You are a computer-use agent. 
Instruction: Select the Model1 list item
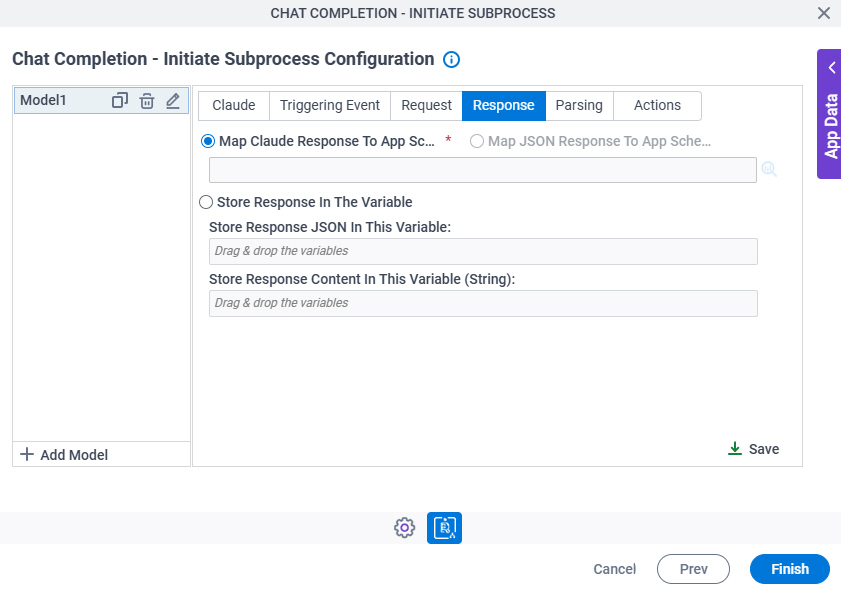point(101,100)
